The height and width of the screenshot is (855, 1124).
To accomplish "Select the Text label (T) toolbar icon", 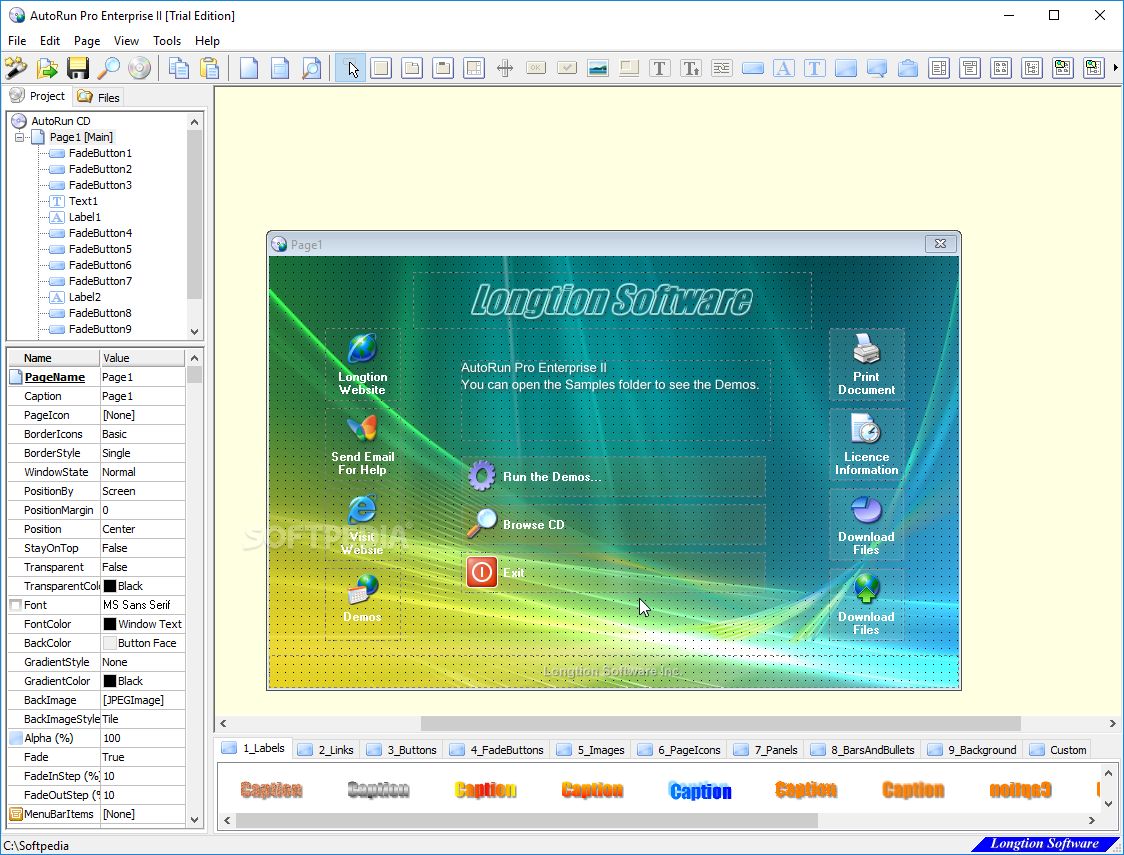I will pos(660,67).
